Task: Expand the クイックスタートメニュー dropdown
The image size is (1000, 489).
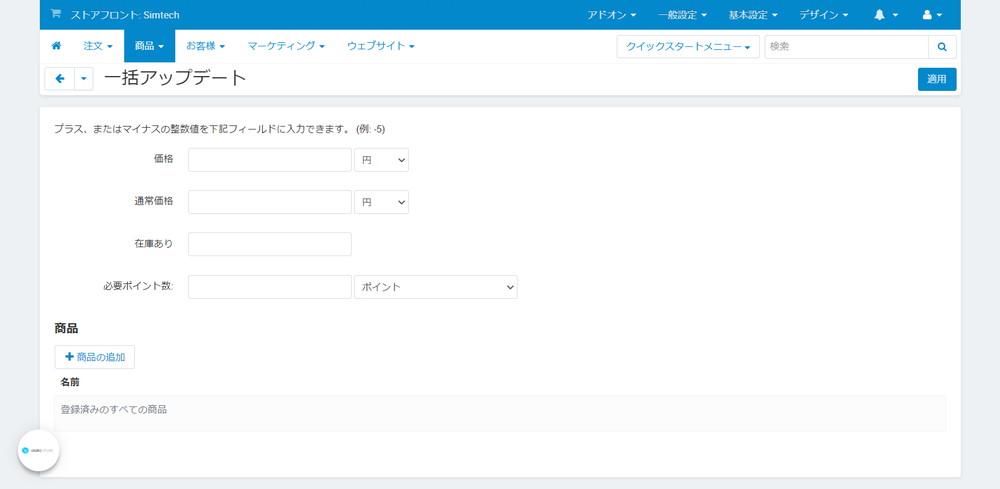Action: 688,47
